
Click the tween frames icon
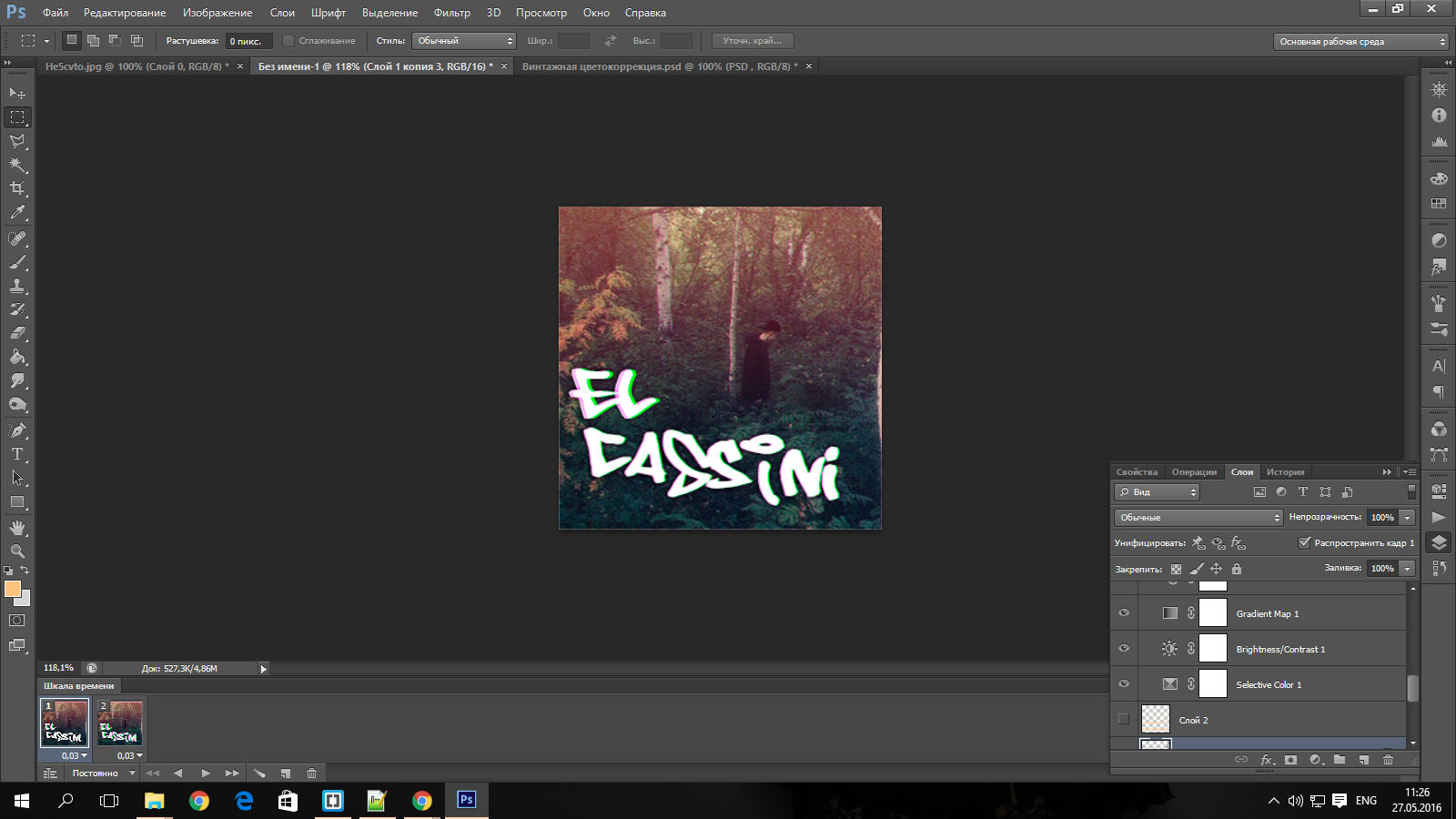259,773
